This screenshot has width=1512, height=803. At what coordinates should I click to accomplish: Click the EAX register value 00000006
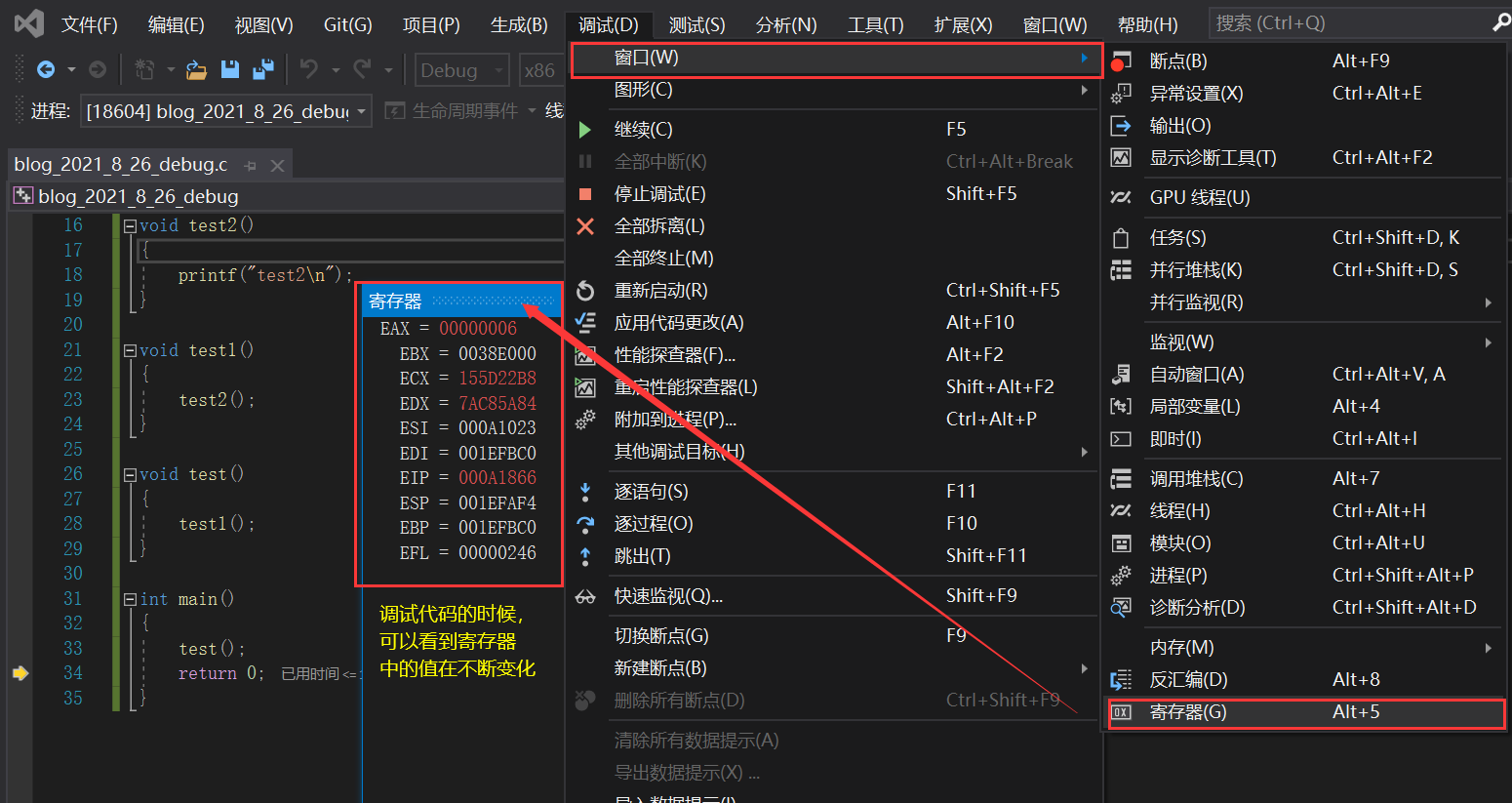[478, 329]
